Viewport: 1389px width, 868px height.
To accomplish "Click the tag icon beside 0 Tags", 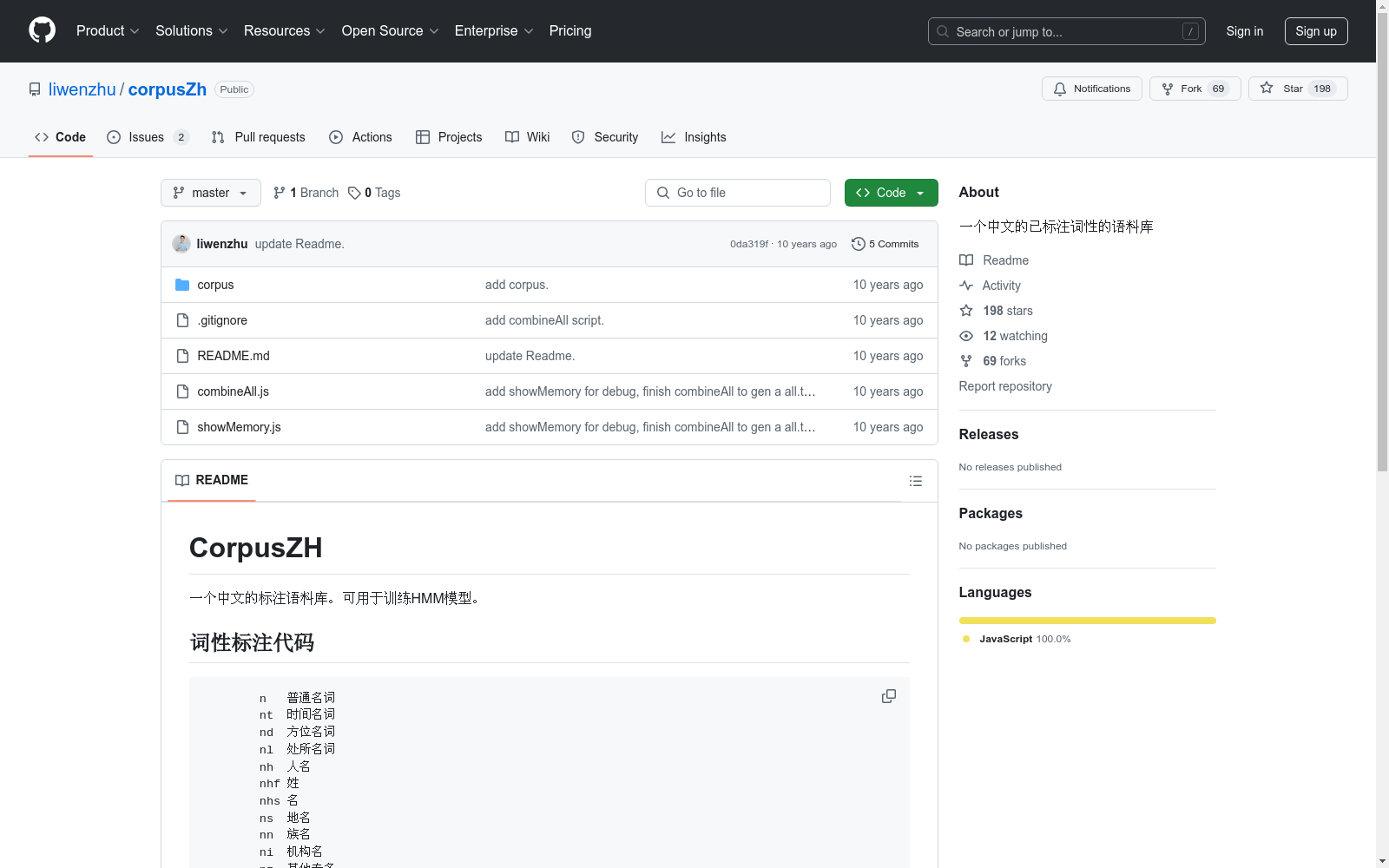I will pyautogui.click(x=354, y=193).
